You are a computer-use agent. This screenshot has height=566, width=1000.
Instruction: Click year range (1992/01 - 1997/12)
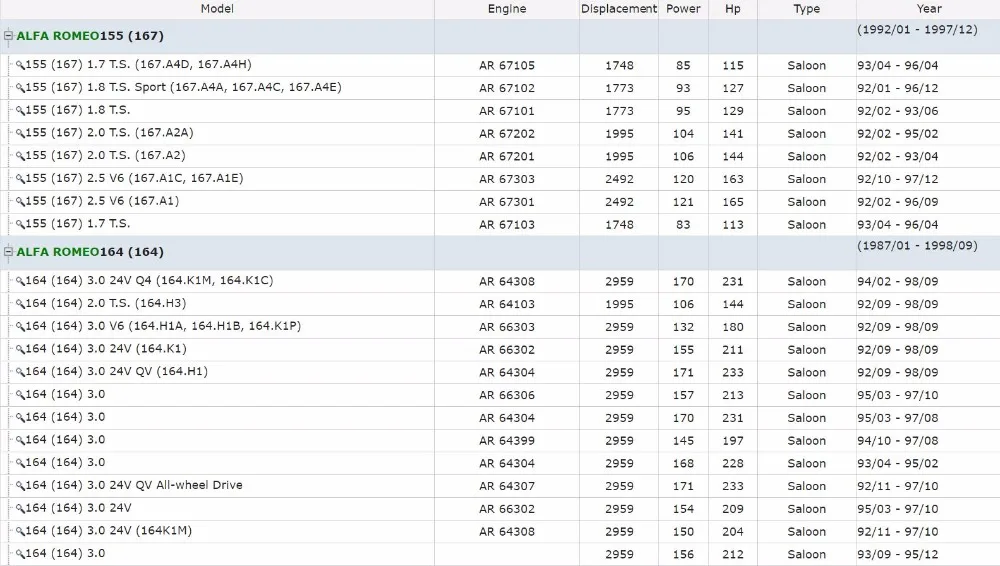pos(917,29)
